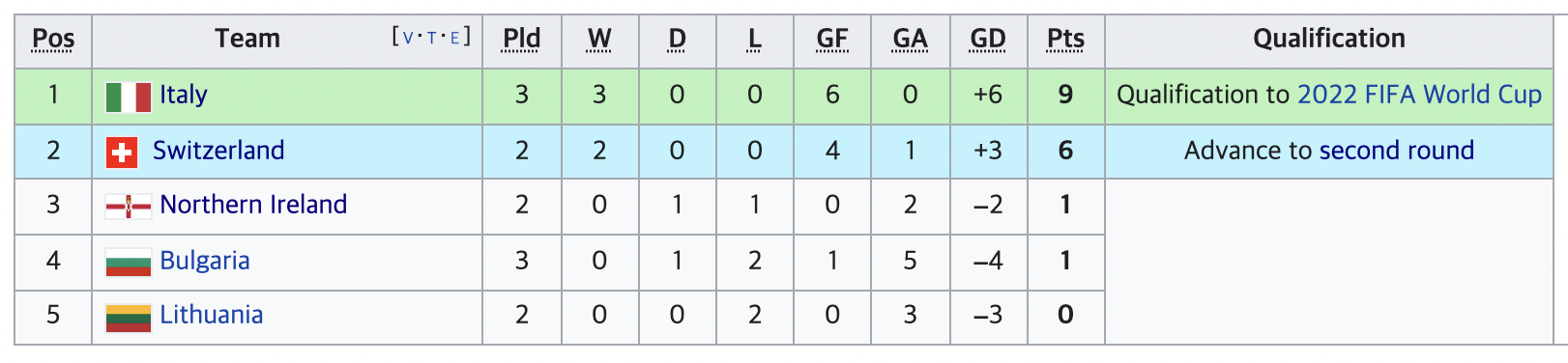Click the V view template link
Viewport: 1568px width, 363px height.
(x=407, y=38)
